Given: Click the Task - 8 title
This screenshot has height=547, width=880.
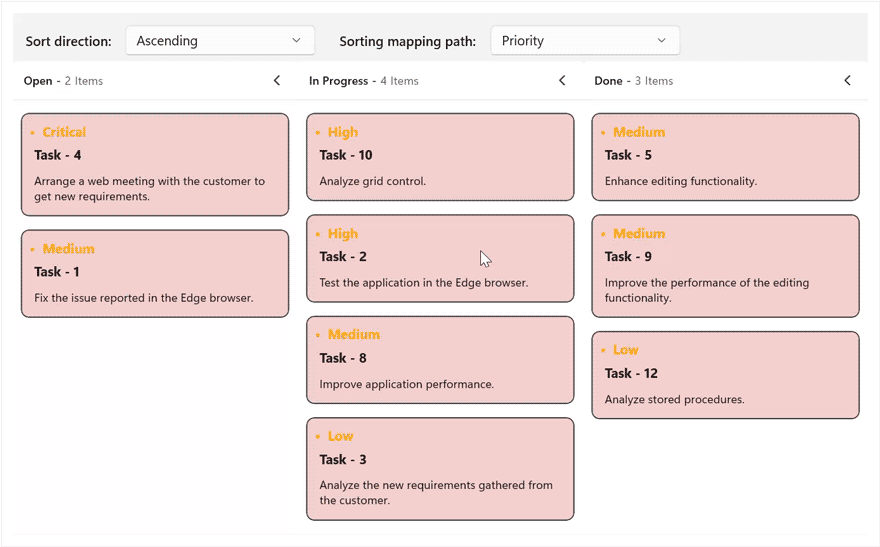Looking at the screenshot, I should point(343,358).
